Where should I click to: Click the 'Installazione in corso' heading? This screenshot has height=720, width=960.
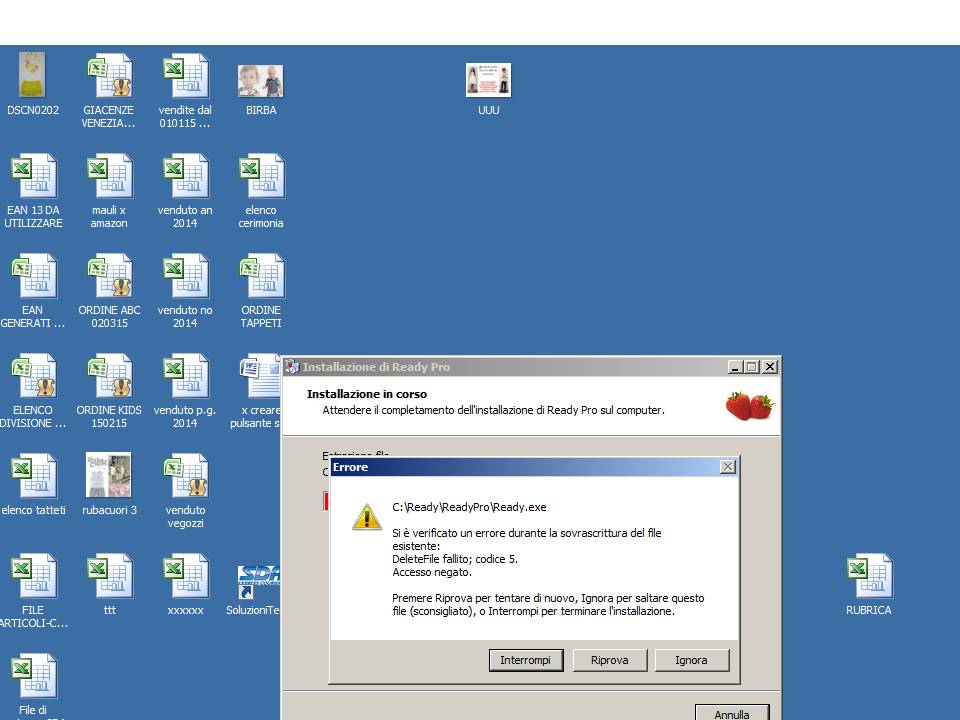click(x=367, y=394)
